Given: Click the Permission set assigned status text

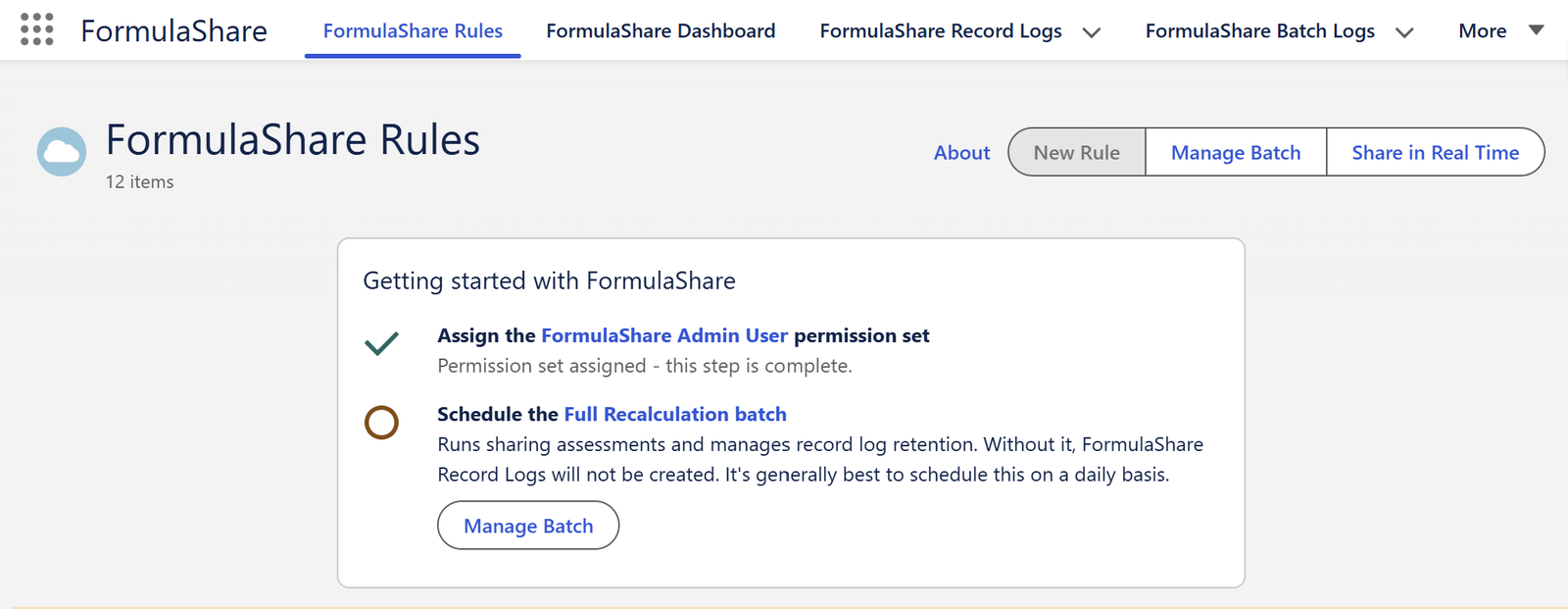Looking at the screenshot, I should point(645,366).
